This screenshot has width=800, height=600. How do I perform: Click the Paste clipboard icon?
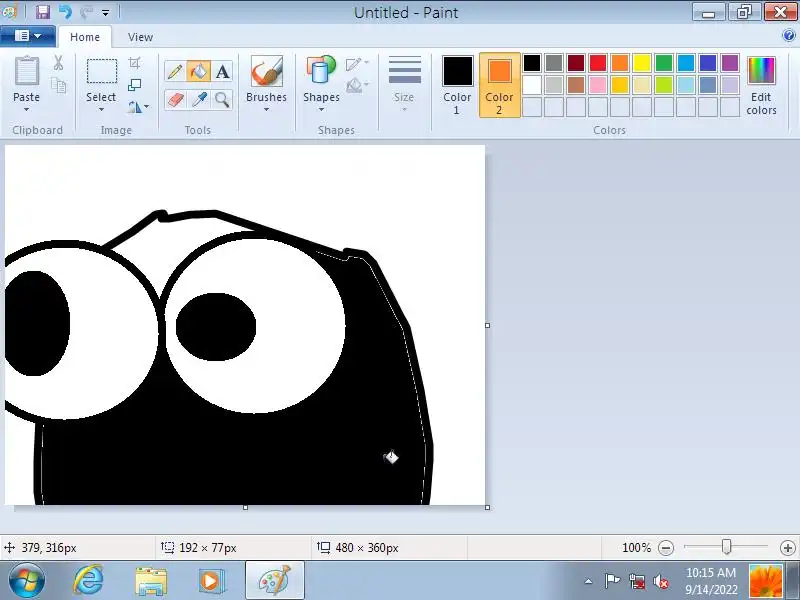click(27, 71)
